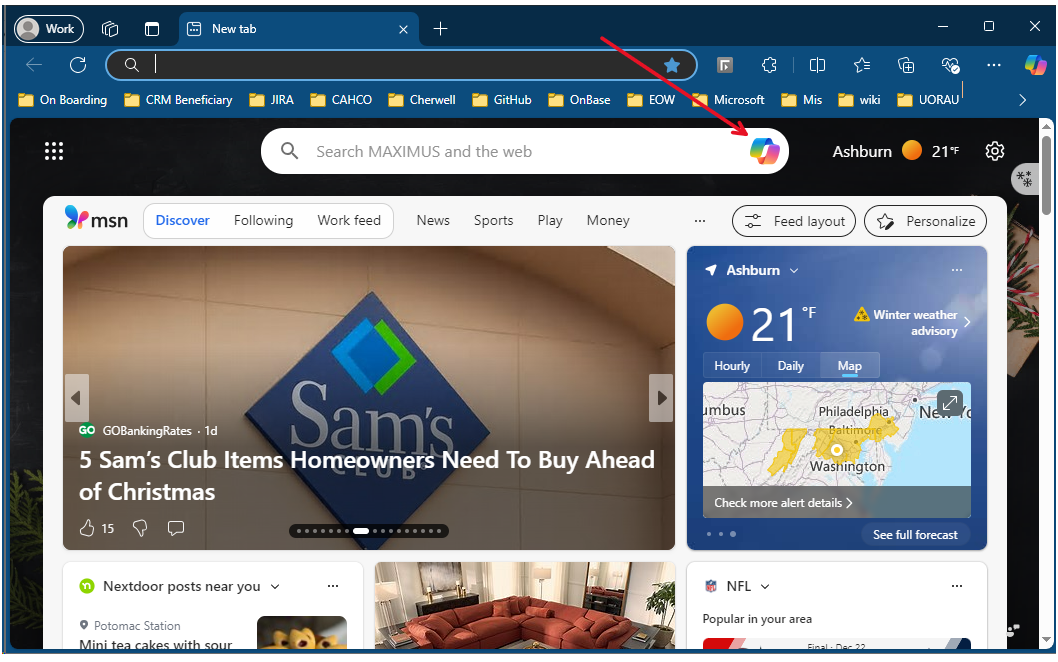Open the Collections icon
Screen dimensions: 1058x662
click(x=906, y=65)
